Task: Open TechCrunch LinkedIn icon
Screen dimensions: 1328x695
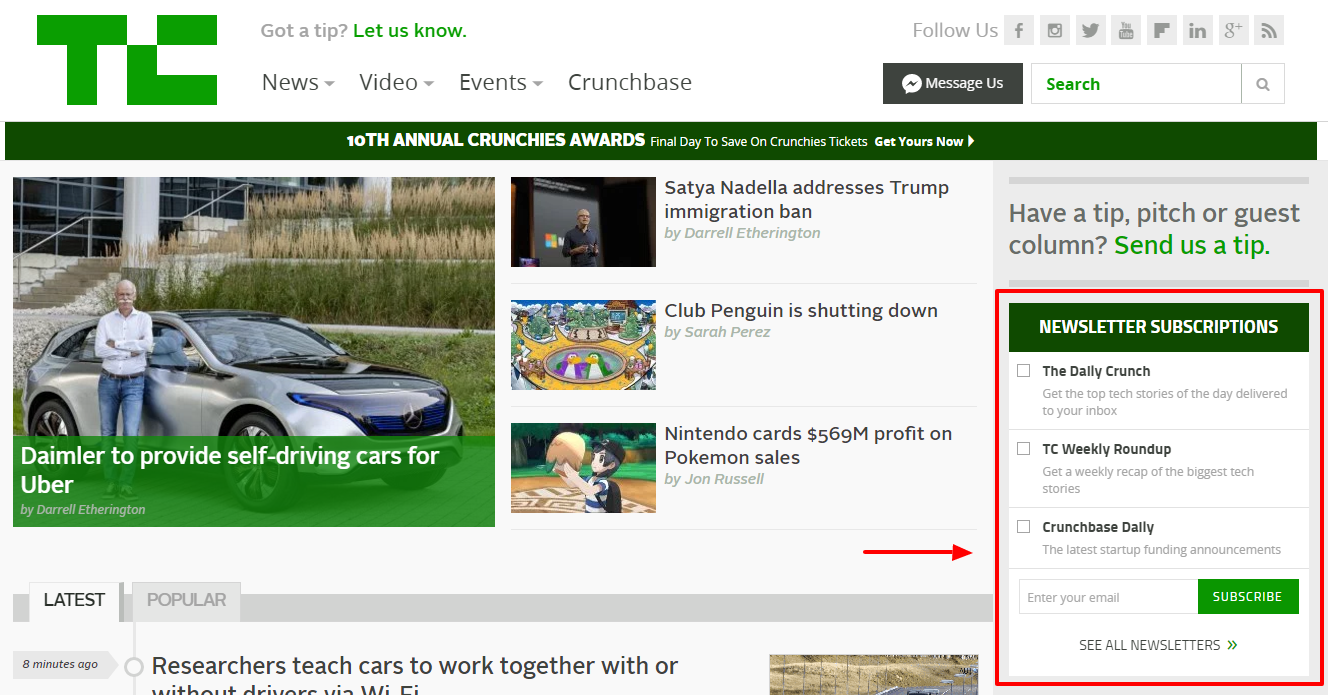Action: coord(1197,30)
